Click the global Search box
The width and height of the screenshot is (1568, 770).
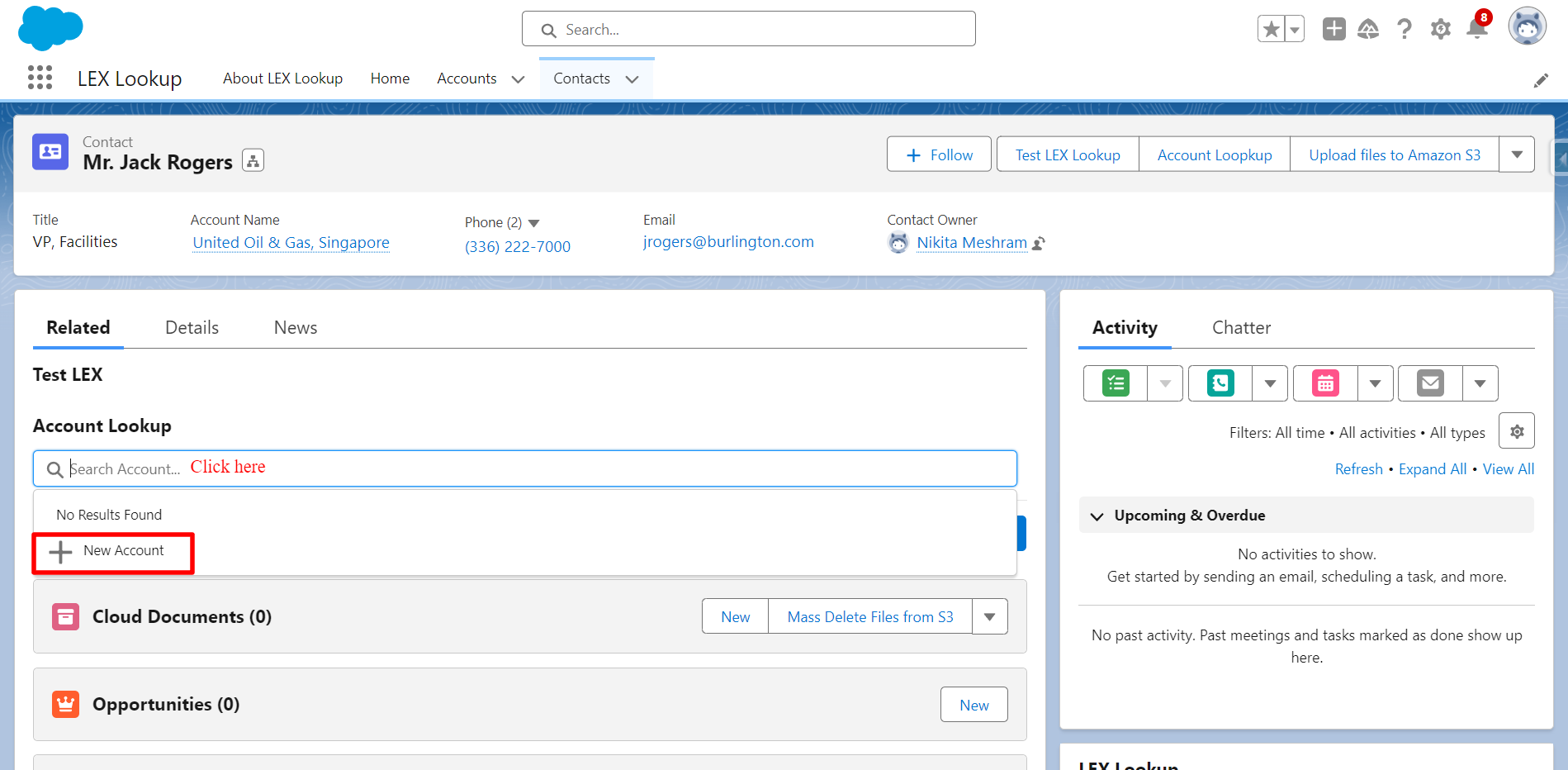(749, 29)
